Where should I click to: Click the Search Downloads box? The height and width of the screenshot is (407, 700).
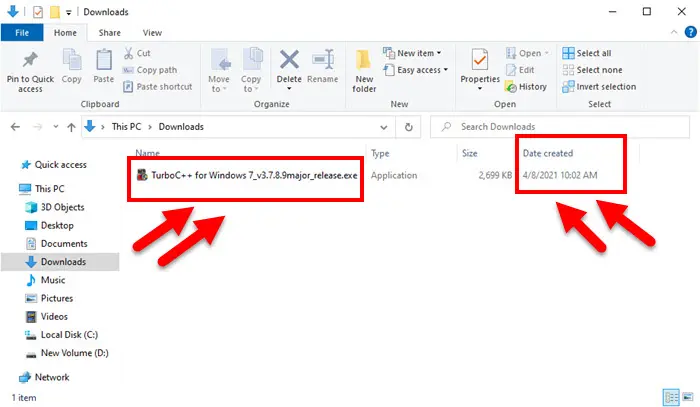[x=559, y=127]
